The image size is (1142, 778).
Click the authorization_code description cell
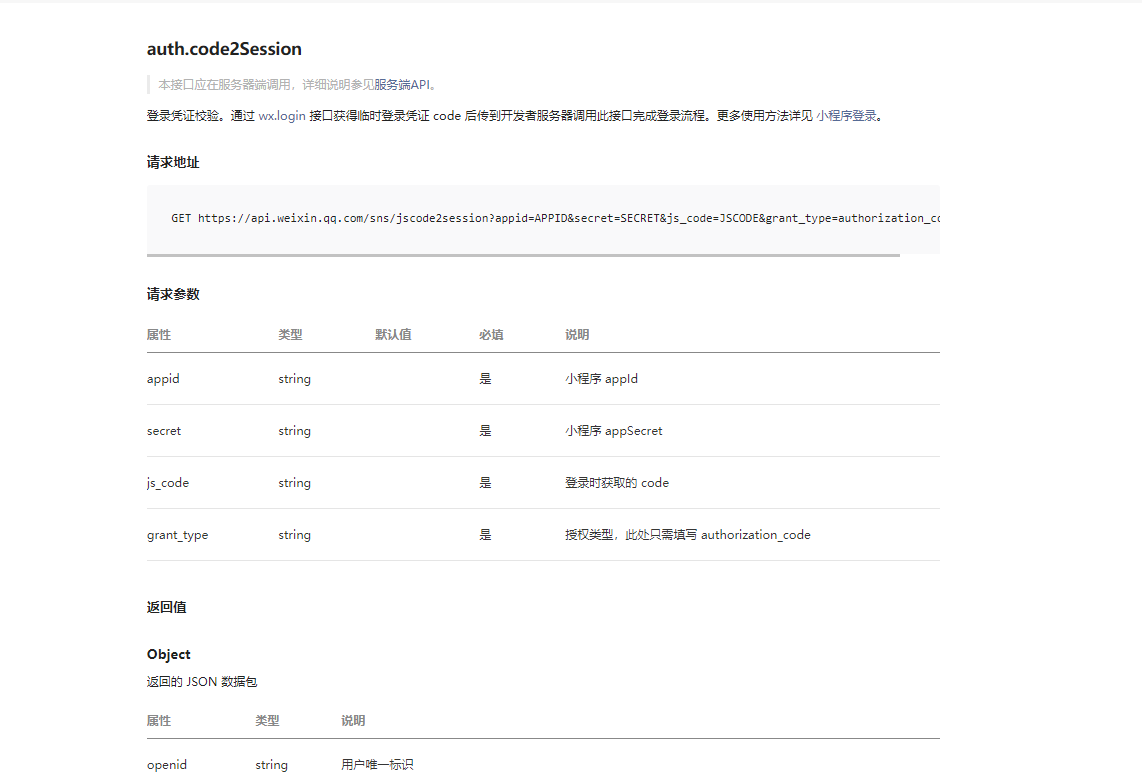click(688, 535)
